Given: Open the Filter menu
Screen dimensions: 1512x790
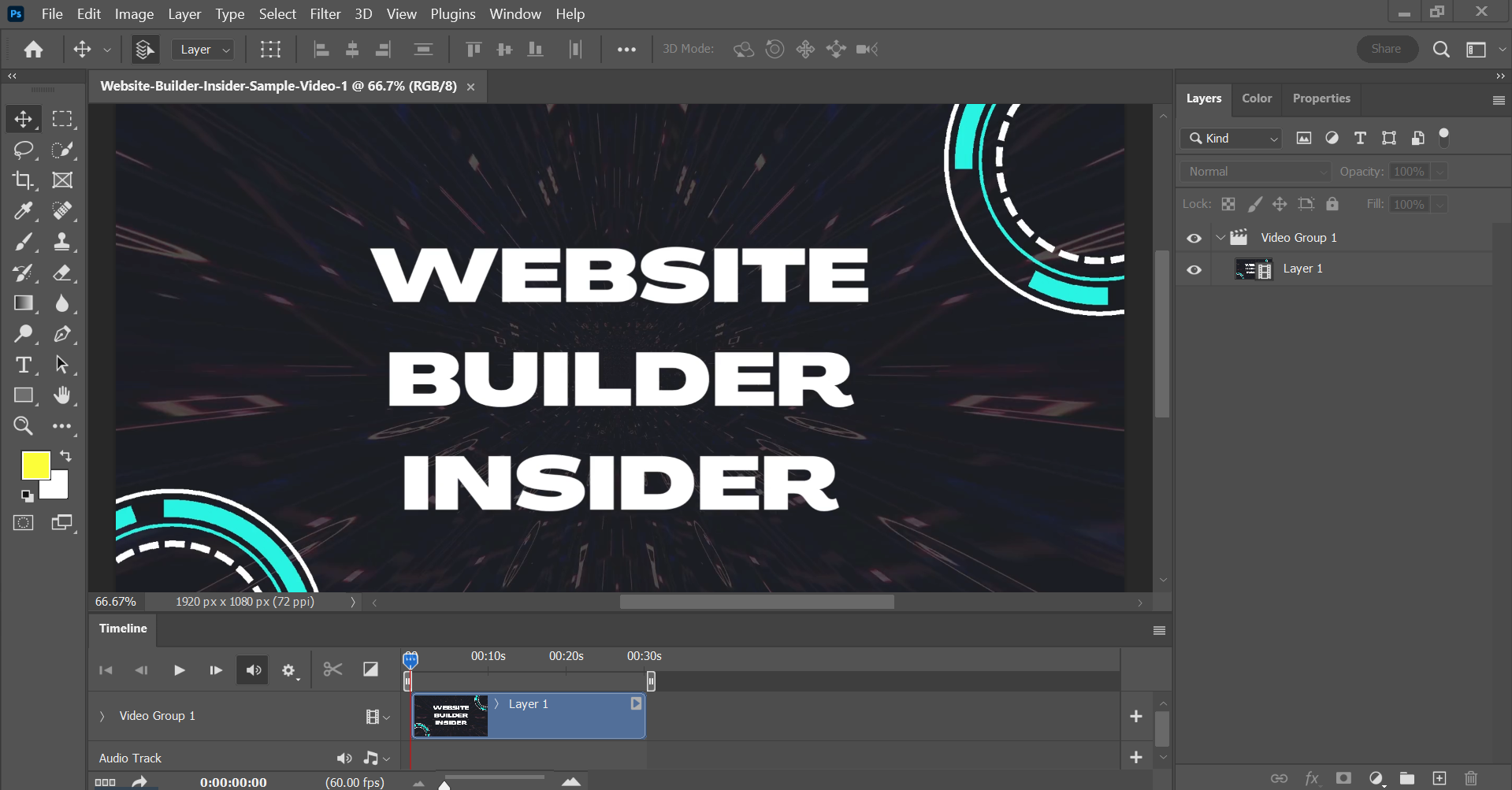Looking at the screenshot, I should click(325, 14).
